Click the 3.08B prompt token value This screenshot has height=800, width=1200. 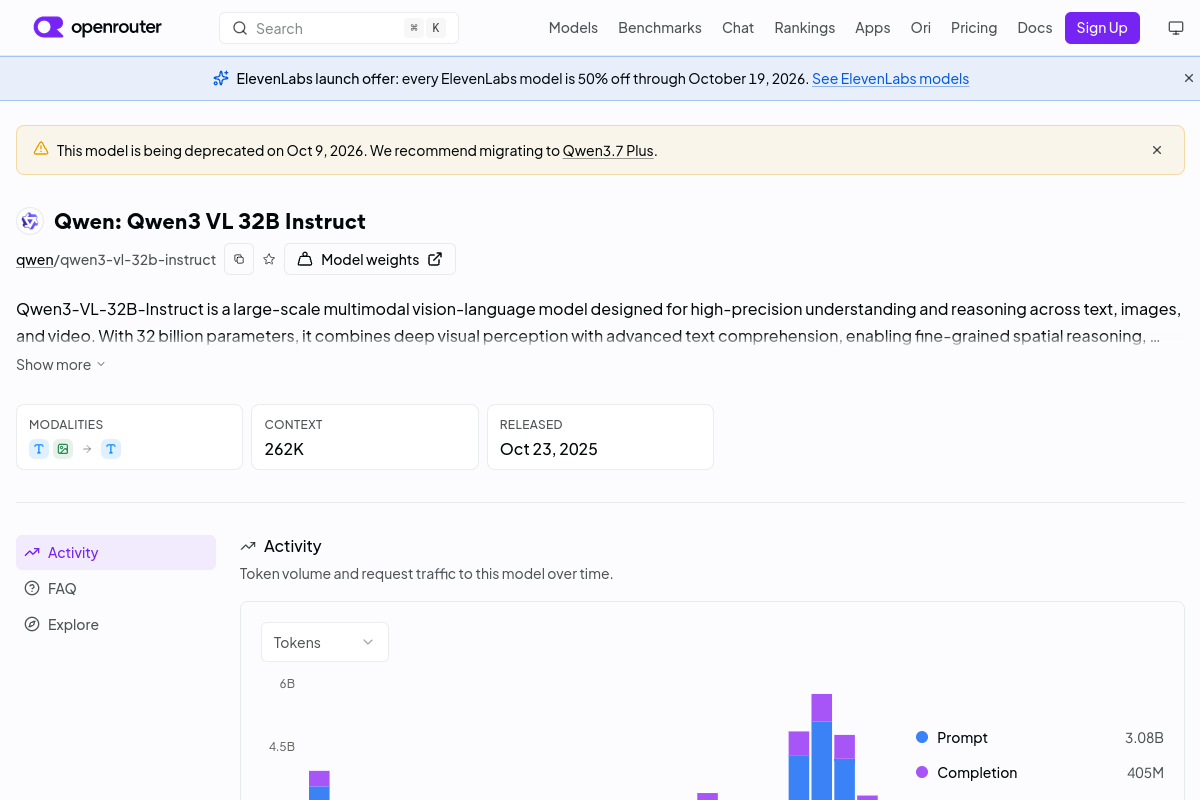(1144, 737)
